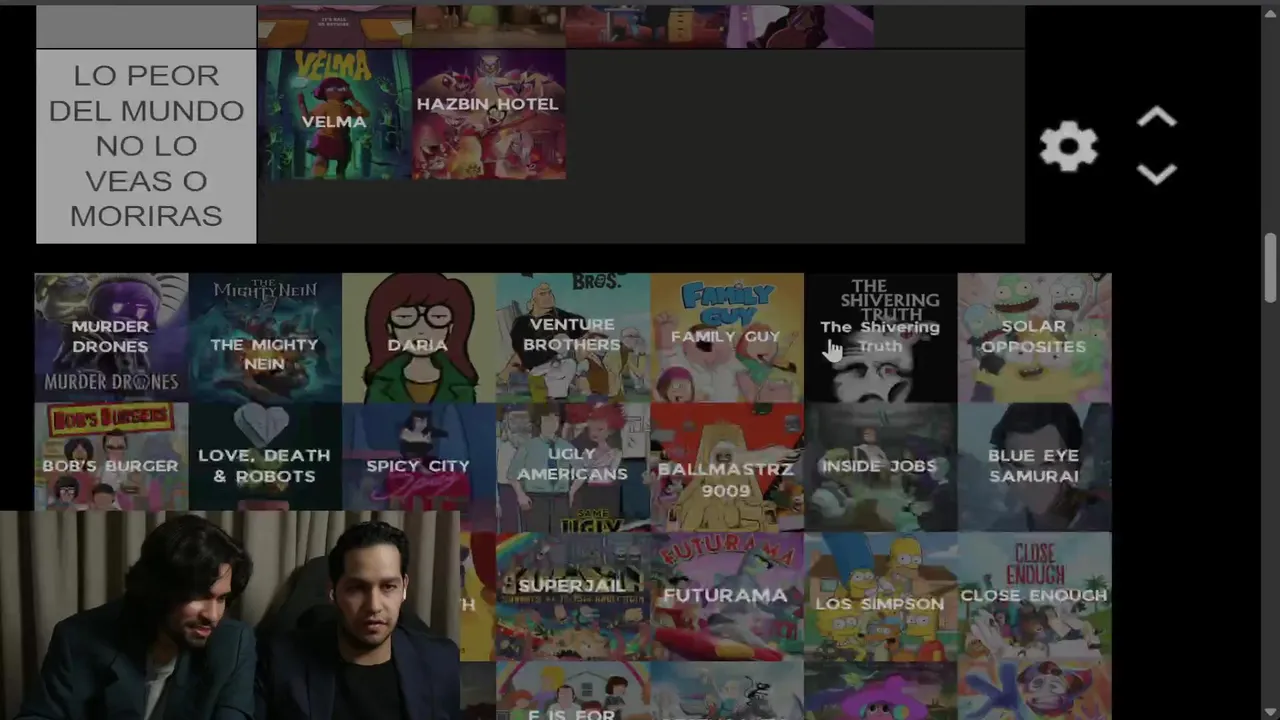Image resolution: width=1280 pixels, height=720 pixels.
Task: Select the Hazbin Hotel thumbnail
Action: pyautogui.click(x=489, y=115)
